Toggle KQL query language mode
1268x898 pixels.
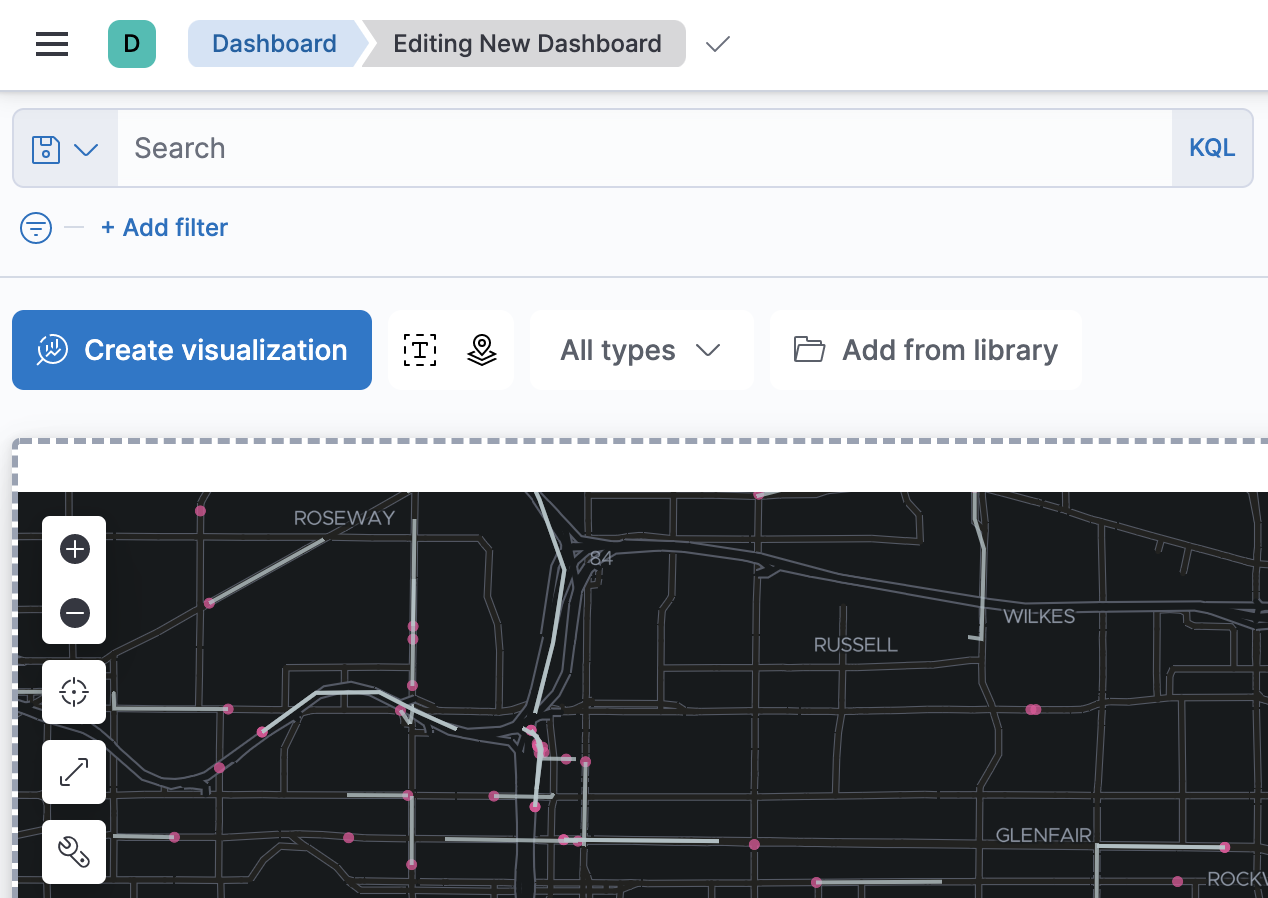click(1211, 147)
